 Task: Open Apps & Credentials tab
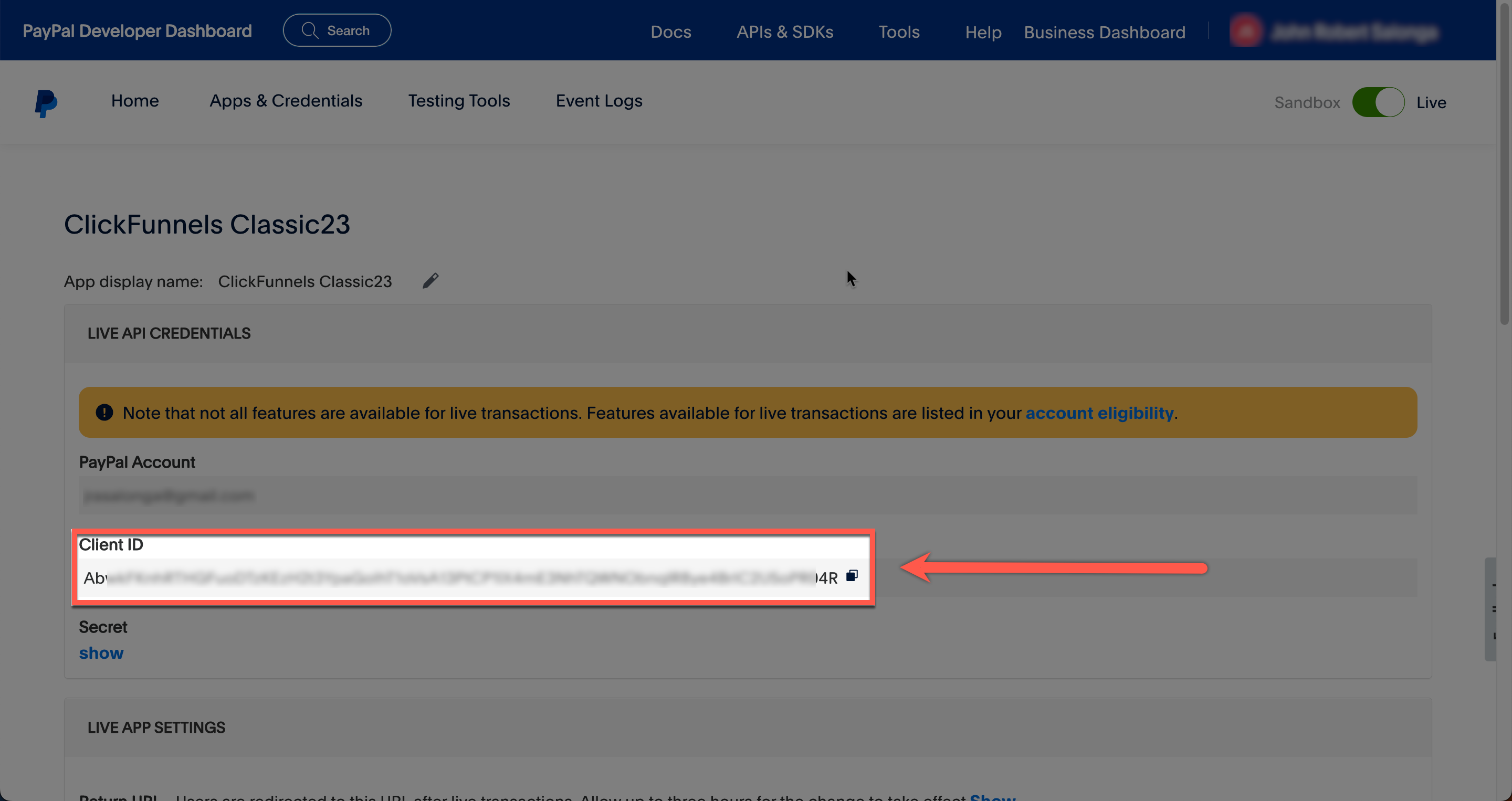click(286, 101)
